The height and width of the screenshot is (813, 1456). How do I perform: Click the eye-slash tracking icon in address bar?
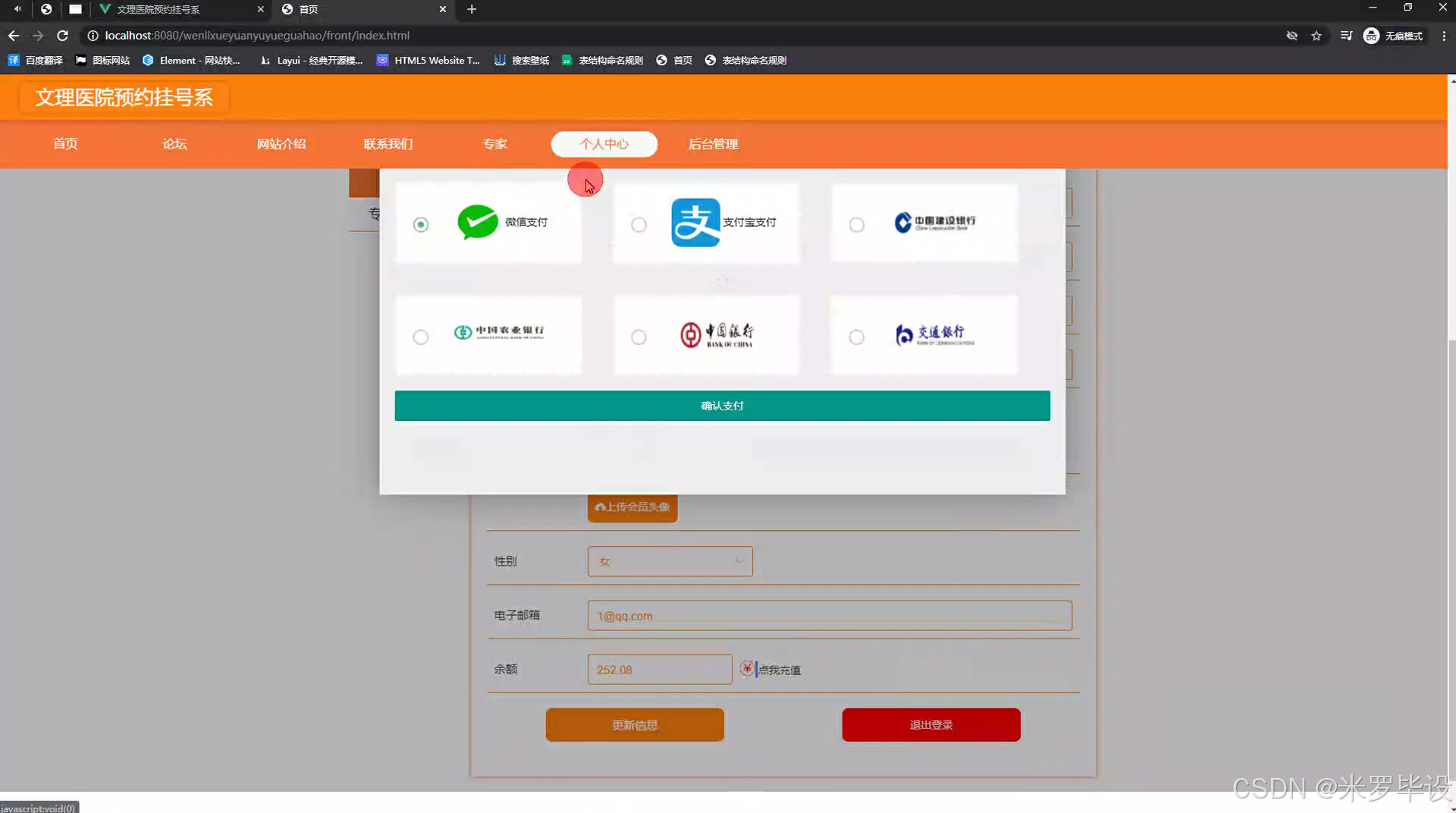(x=1292, y=36)
